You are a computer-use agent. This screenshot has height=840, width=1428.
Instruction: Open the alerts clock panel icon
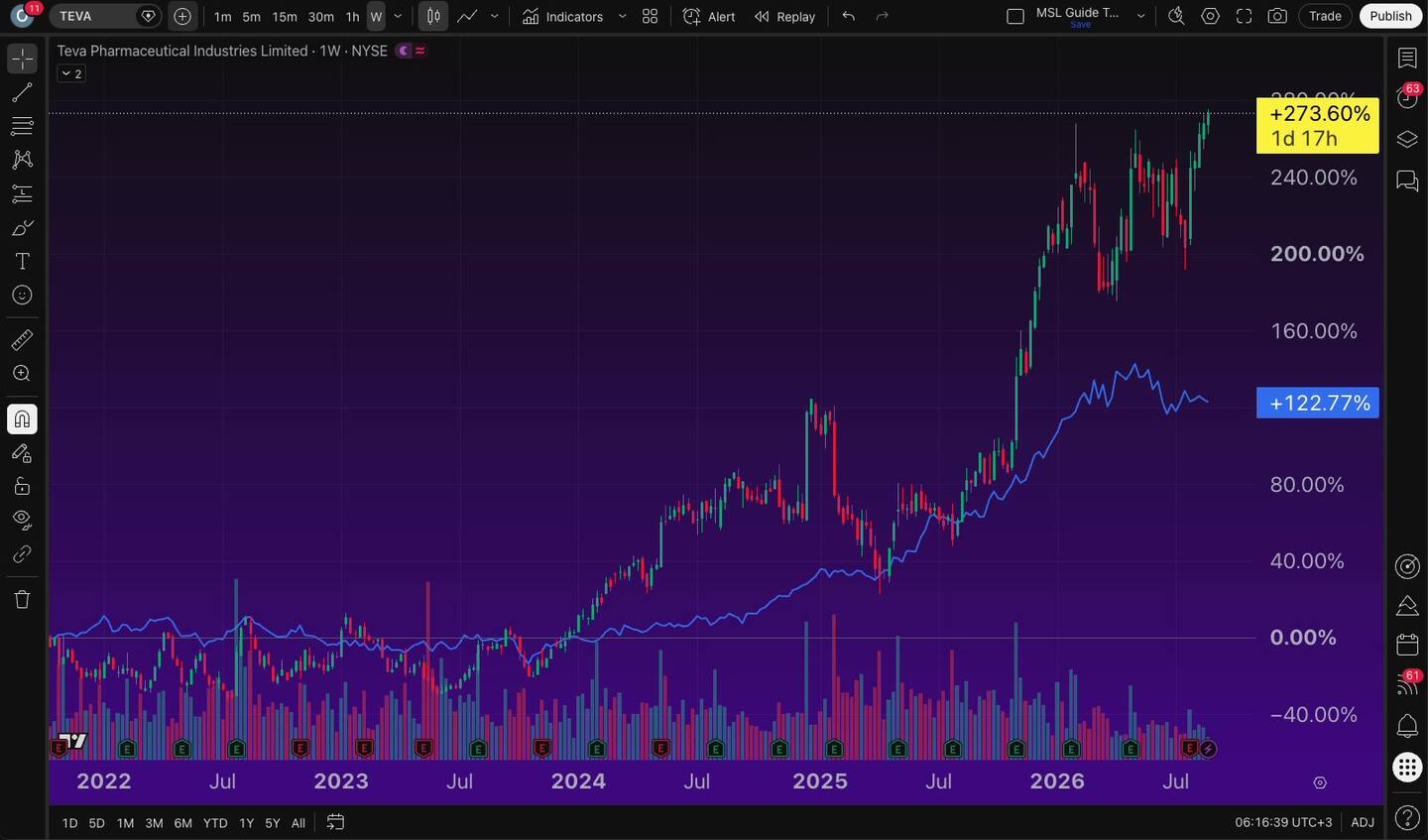1407,97
